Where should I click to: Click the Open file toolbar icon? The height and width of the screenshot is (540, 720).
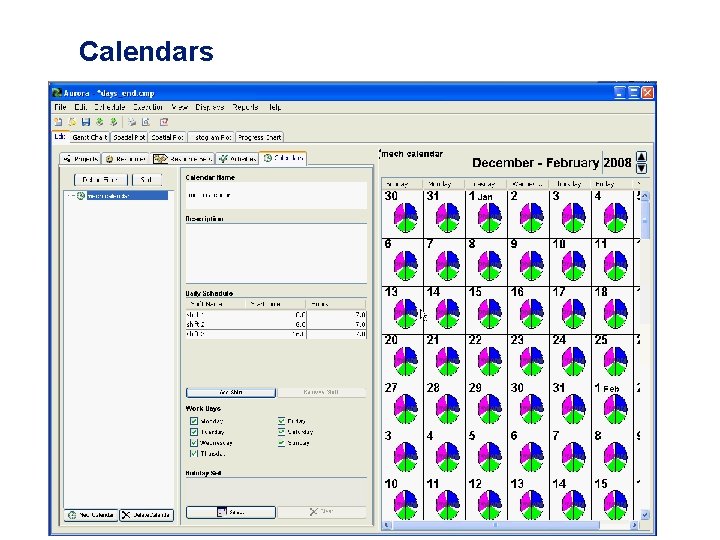72,122
